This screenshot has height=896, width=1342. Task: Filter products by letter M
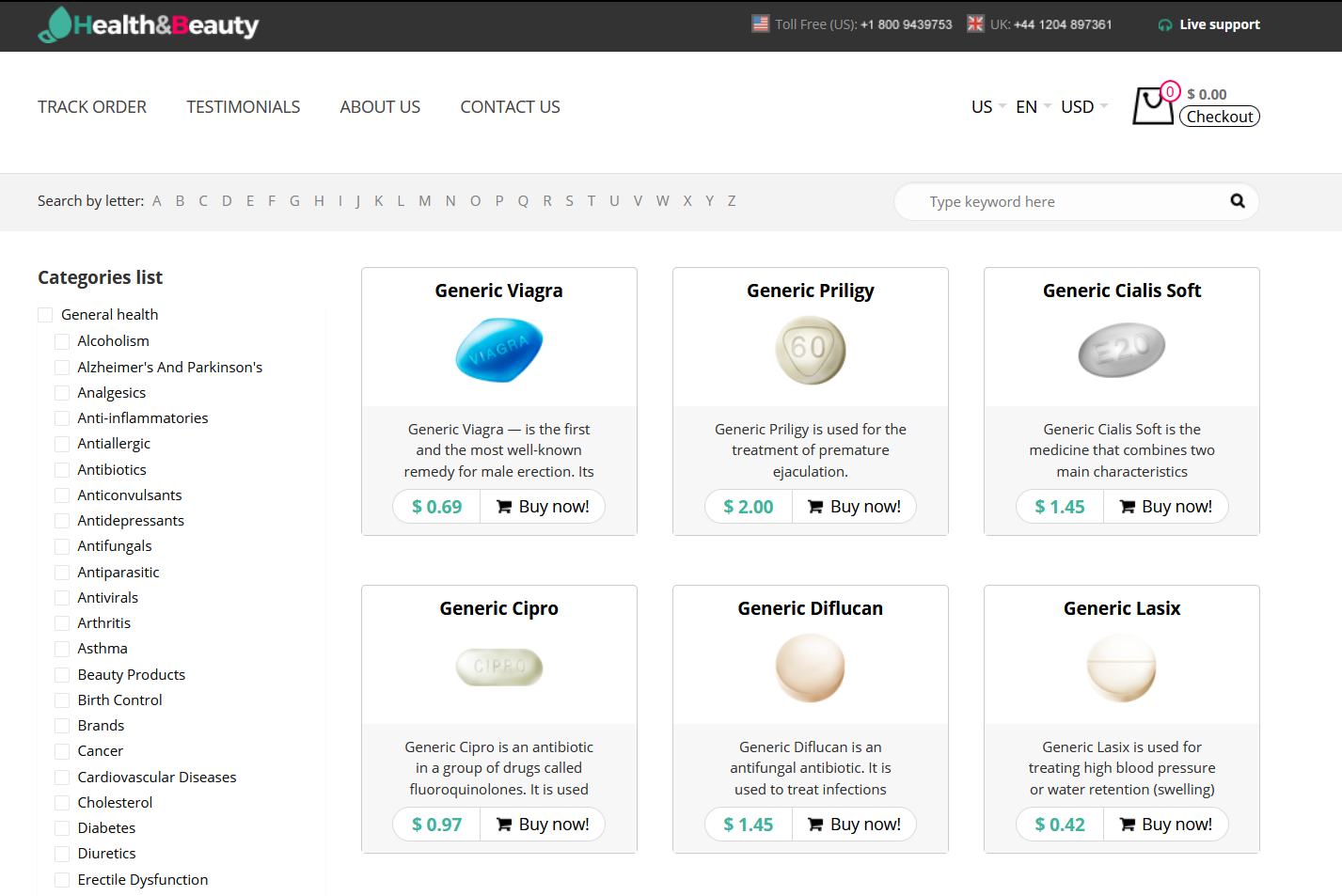click(x=425, y=201)
